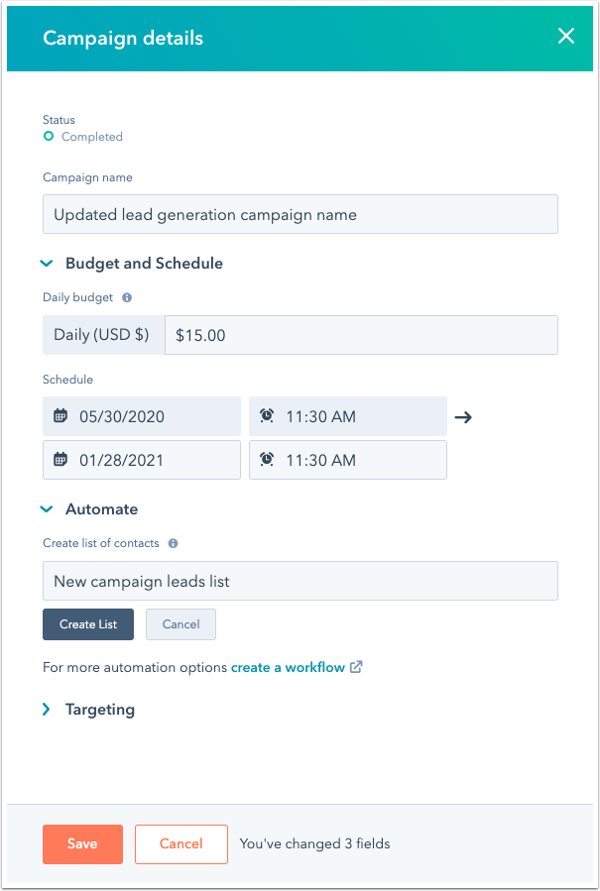Click the workflow link's external-link icon
600x891 pixels.
click(x=356, y=667)
